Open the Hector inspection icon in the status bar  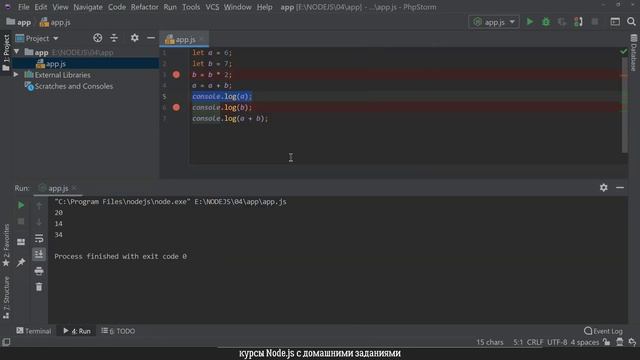620,342
